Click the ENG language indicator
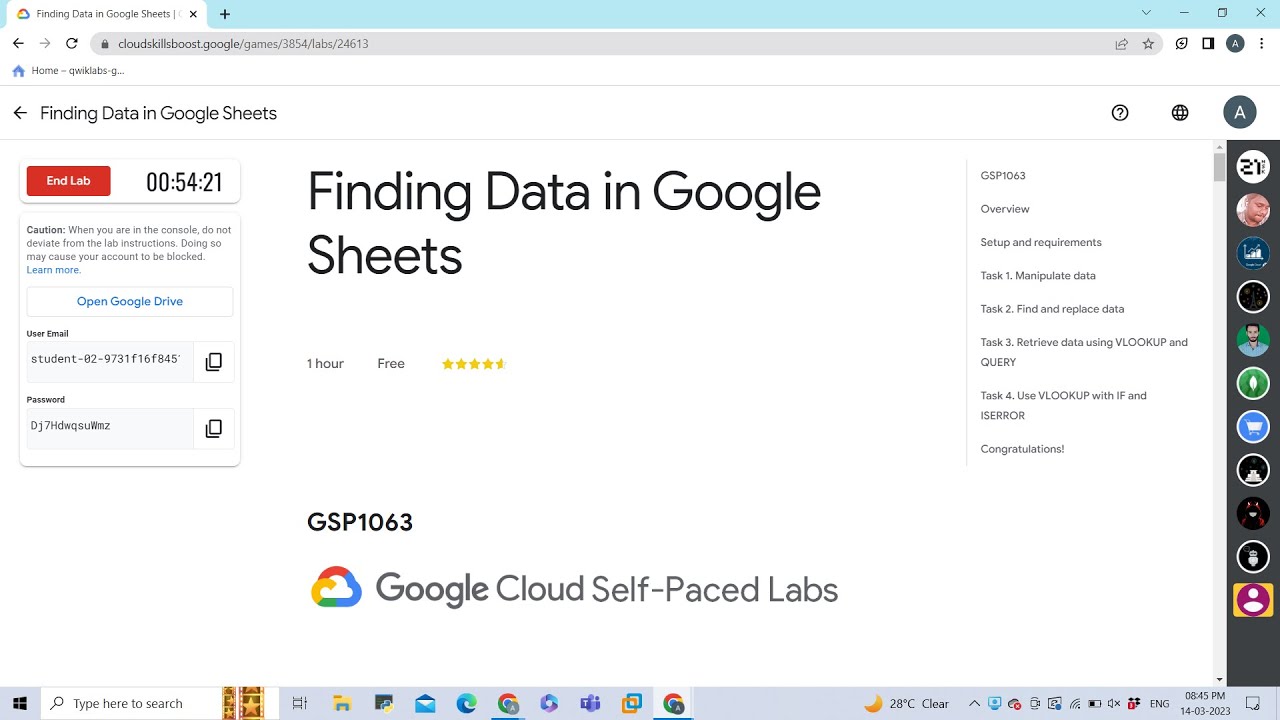Viewport: 1280px width, 720px height. pyautogui.click(x=1160, y=704)
